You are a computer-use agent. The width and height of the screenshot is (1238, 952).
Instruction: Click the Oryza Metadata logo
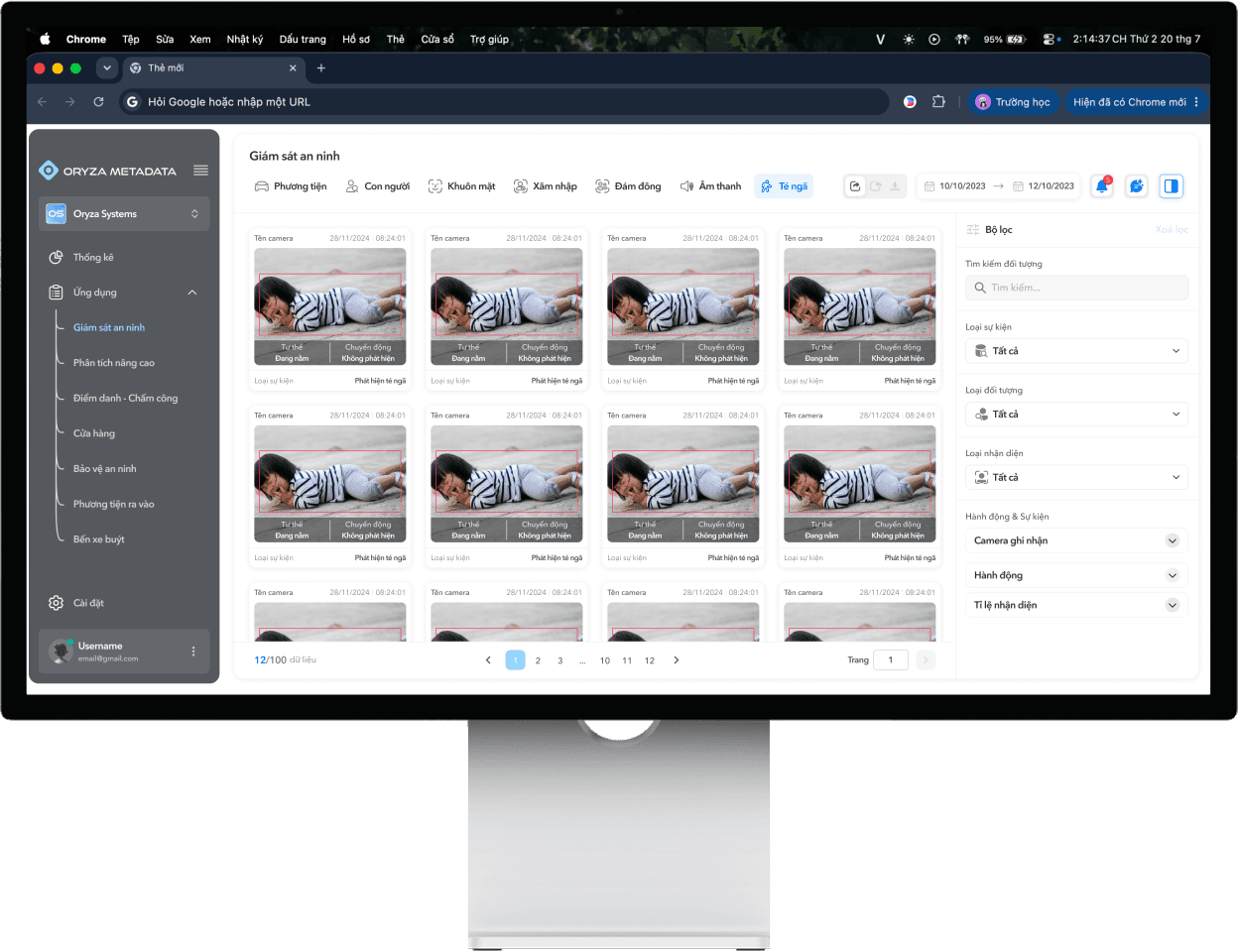[x=107, y=171]
